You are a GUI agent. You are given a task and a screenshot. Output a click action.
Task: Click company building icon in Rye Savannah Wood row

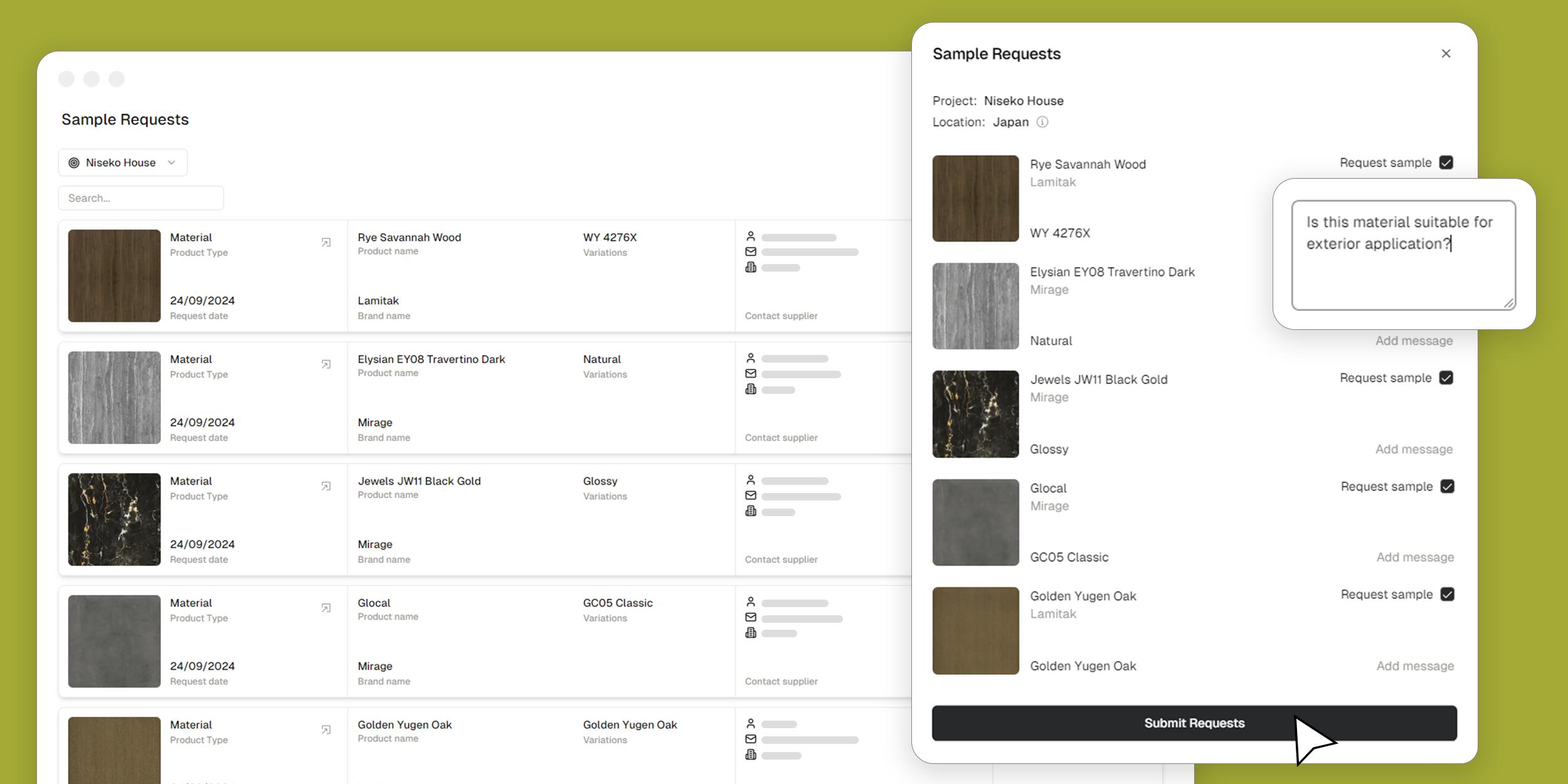(751, 267)
